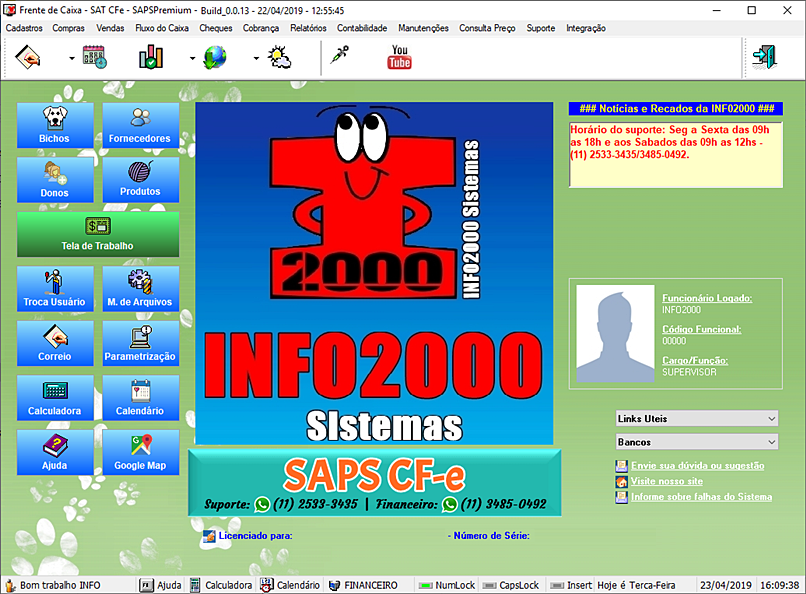806x594 pixels.
Task: Open the Correio tile
Action: (55, 343)
